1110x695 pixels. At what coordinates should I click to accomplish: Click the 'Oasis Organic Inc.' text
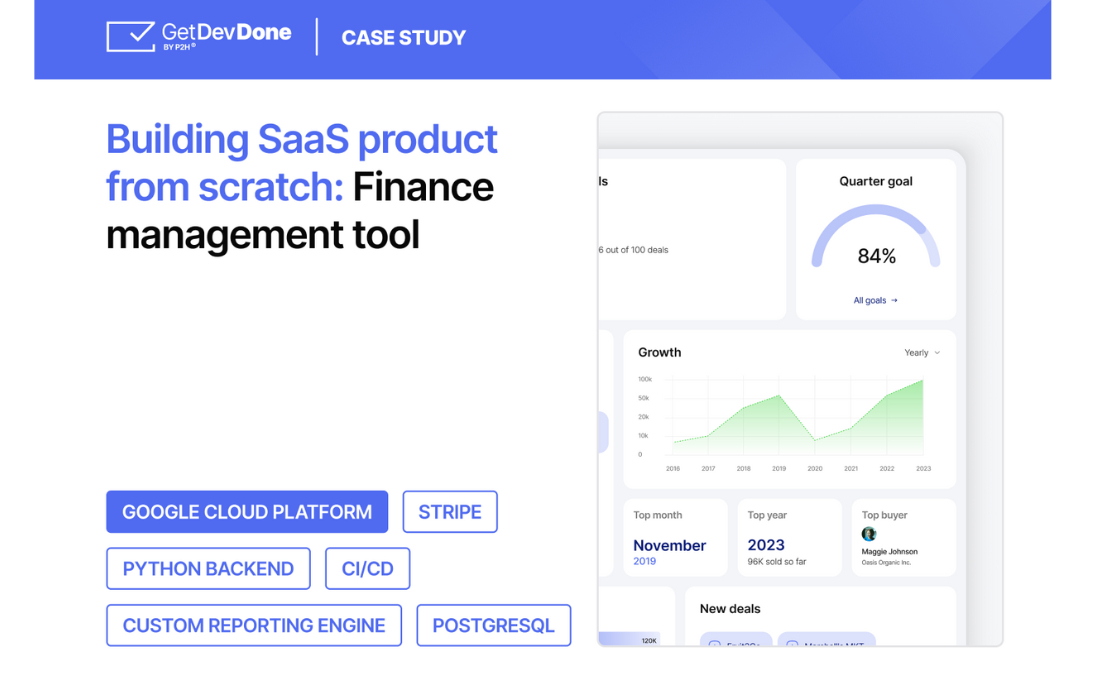(886, 563)
